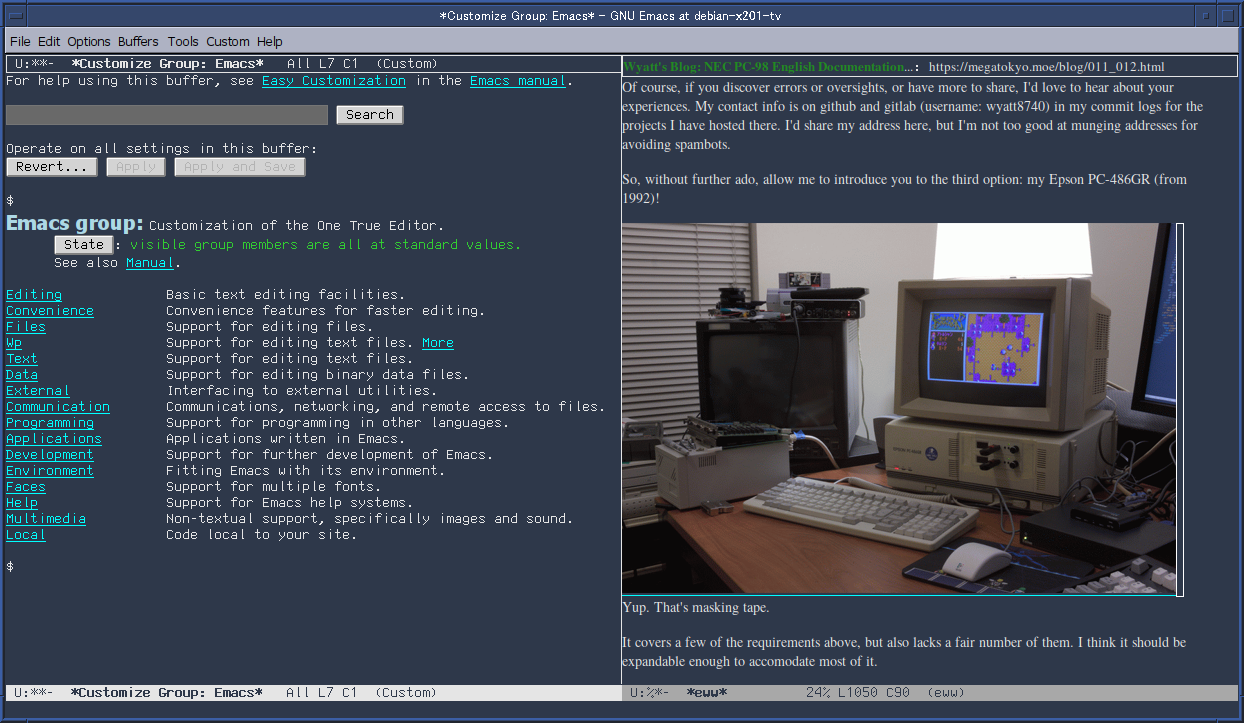Click the Epson PC-486GR photo
This screenshot has width=1244, height=723.
tap(899, 409)
